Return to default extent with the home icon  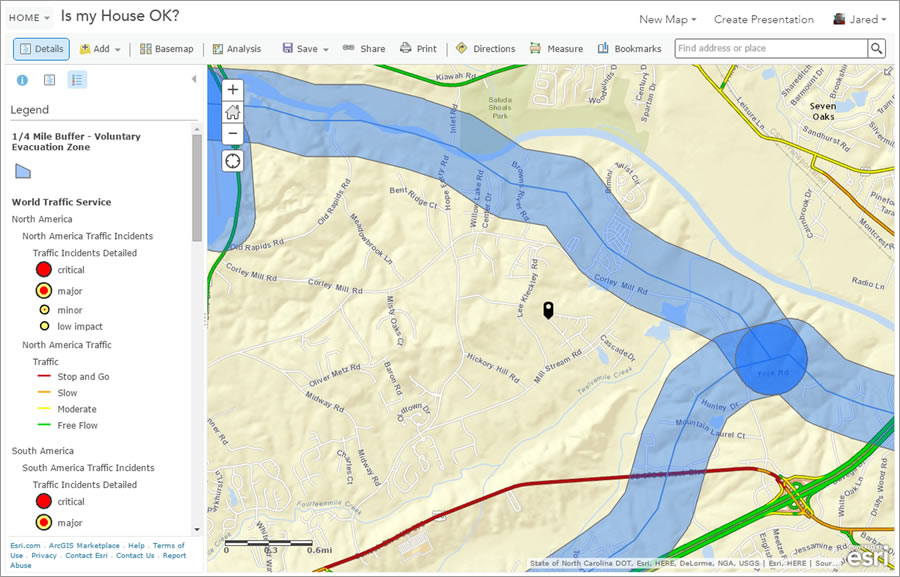[232, 111]
